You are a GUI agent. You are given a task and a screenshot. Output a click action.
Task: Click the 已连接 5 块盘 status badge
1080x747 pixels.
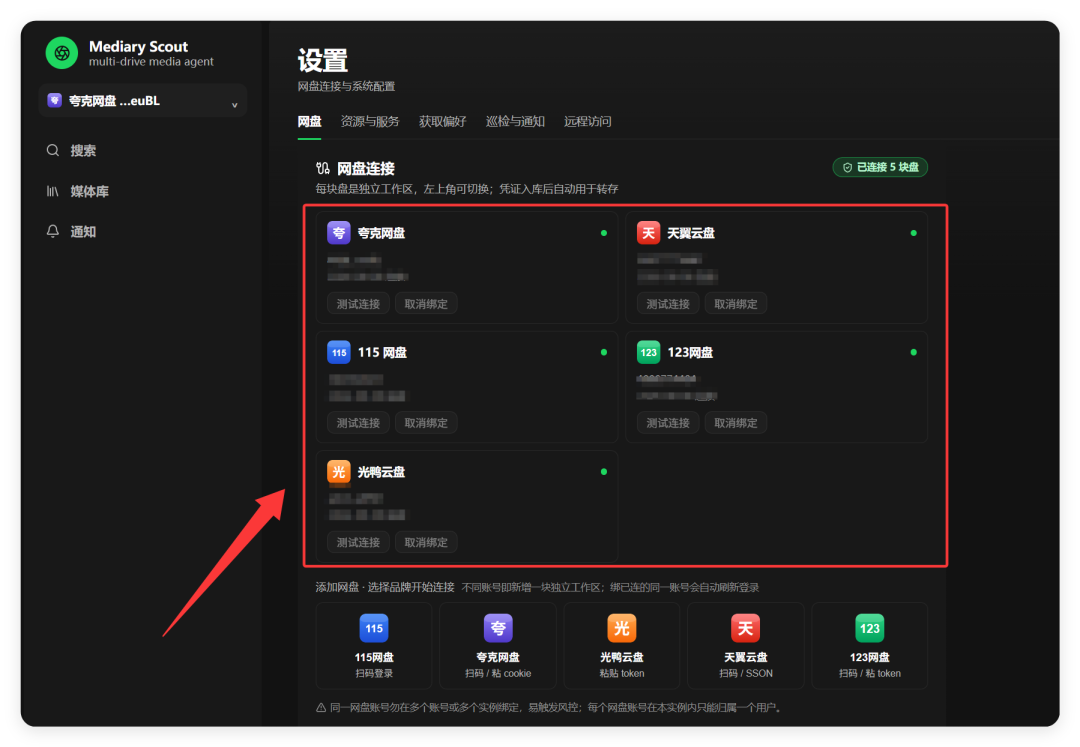point(880,167)
